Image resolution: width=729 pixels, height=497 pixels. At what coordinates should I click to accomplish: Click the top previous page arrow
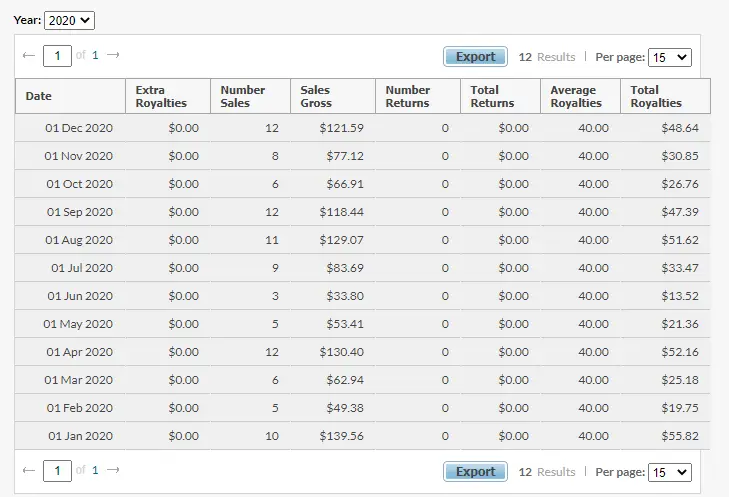click(29, 55)
